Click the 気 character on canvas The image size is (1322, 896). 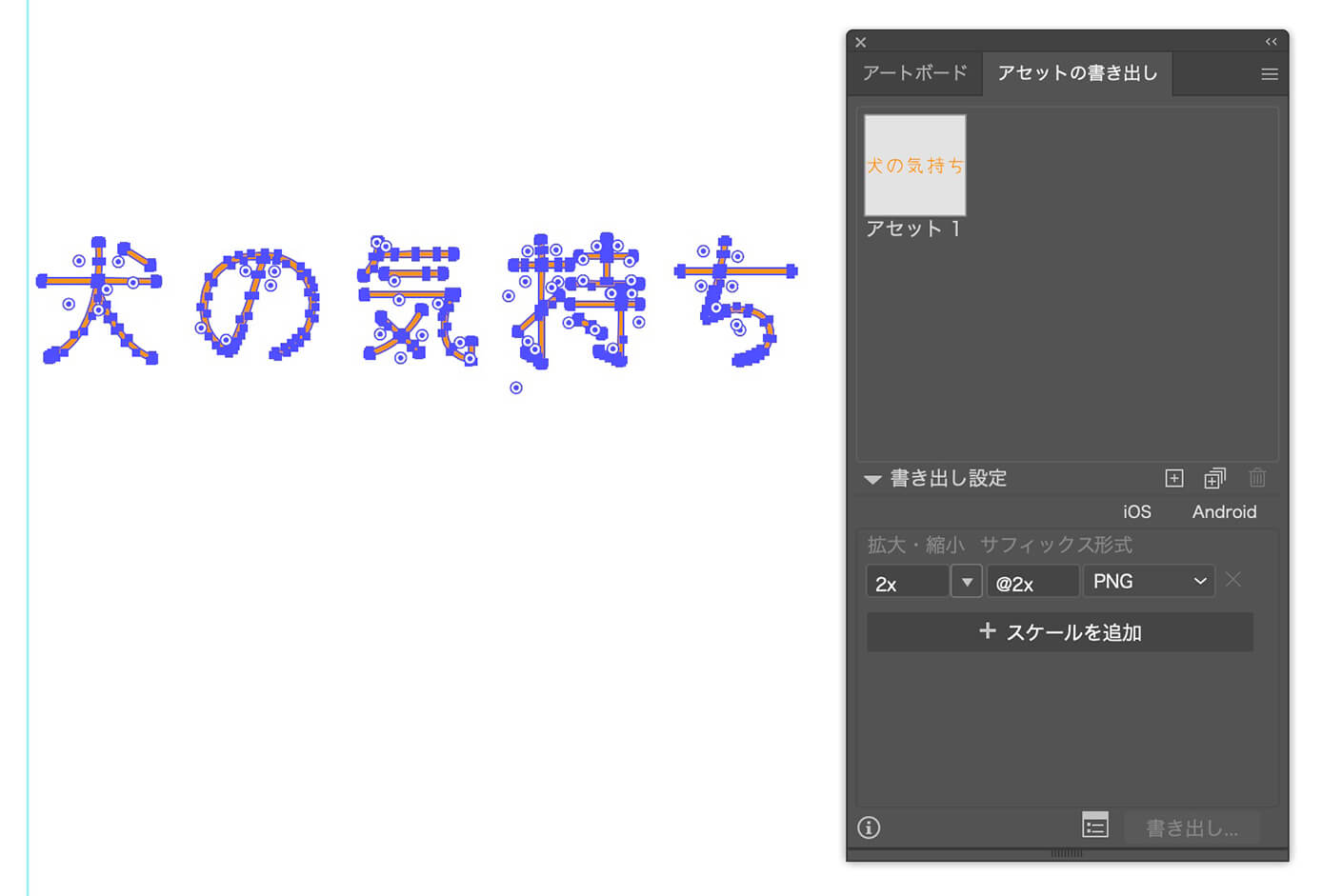click(417, 301)
